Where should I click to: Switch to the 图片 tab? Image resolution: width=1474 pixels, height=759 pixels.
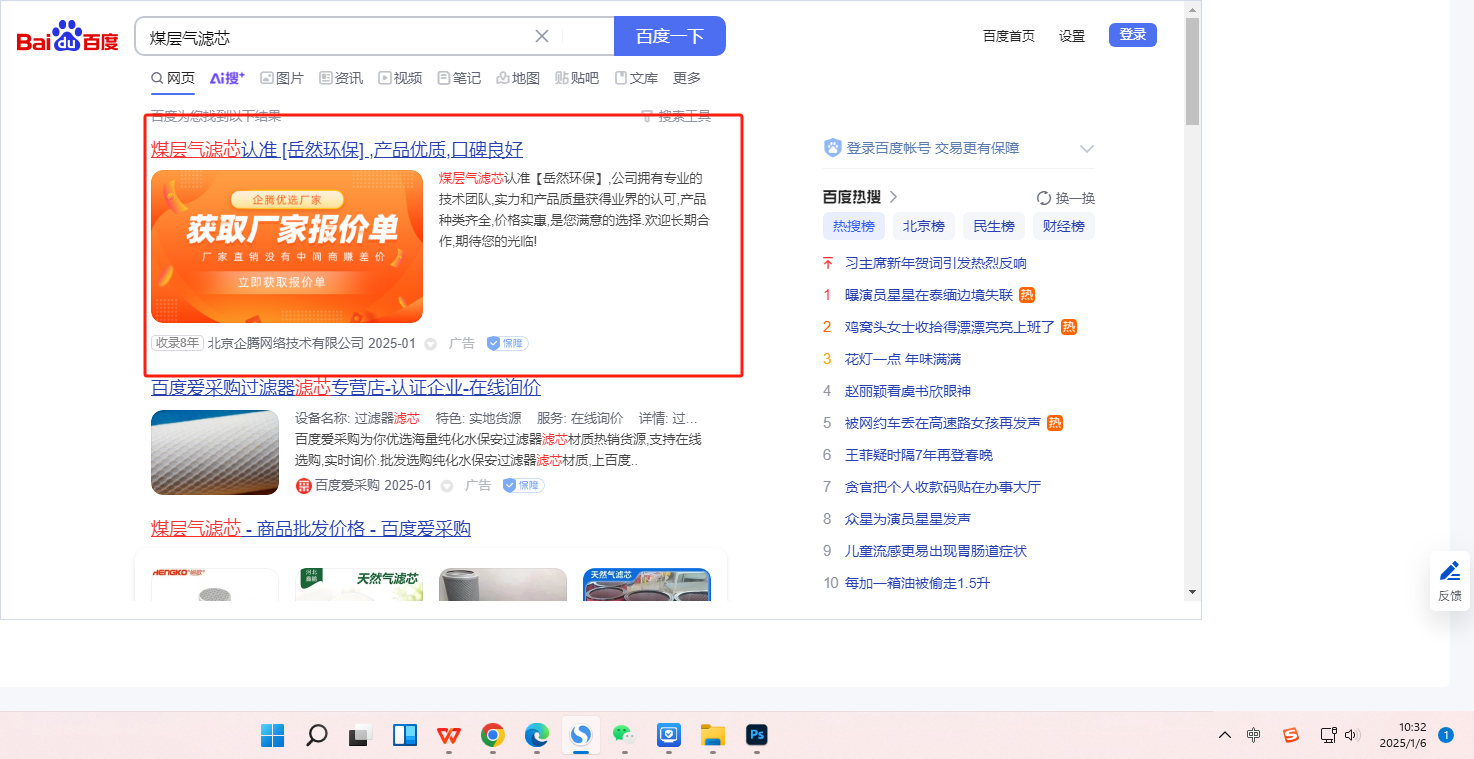(x=282, y=78)
